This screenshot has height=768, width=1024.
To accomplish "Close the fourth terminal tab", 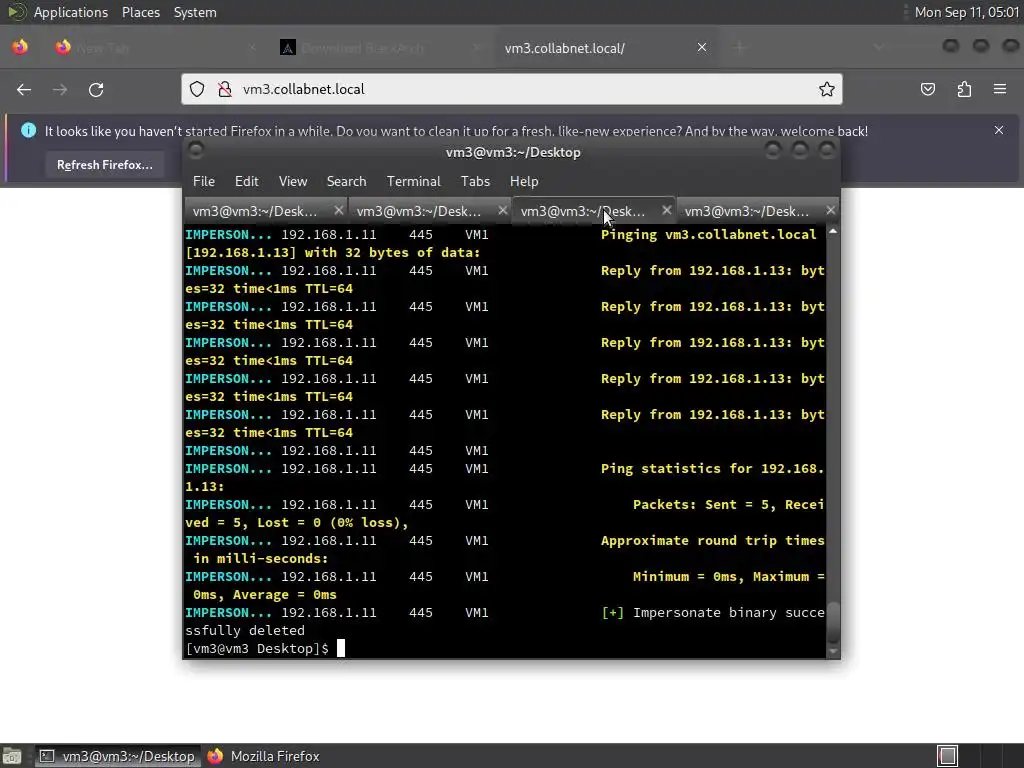I will 830,210.
